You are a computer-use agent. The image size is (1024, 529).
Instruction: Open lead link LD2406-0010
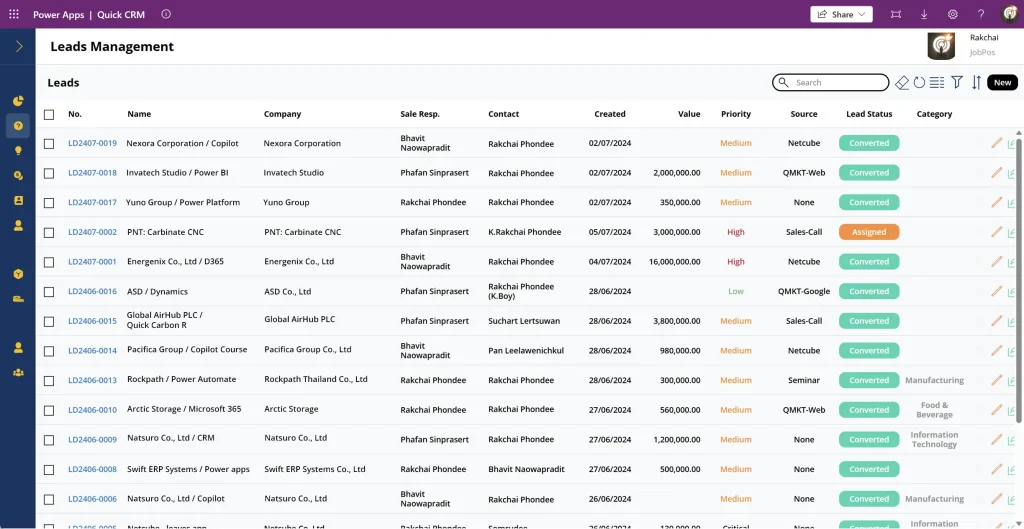coord(92,410)
